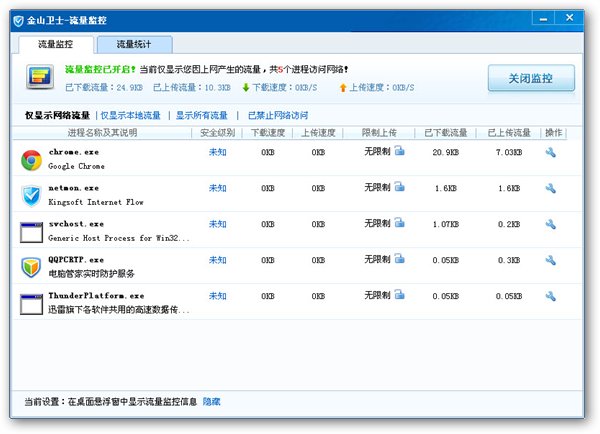Sort by 进程名称及其说明 column header

point(102,133)
